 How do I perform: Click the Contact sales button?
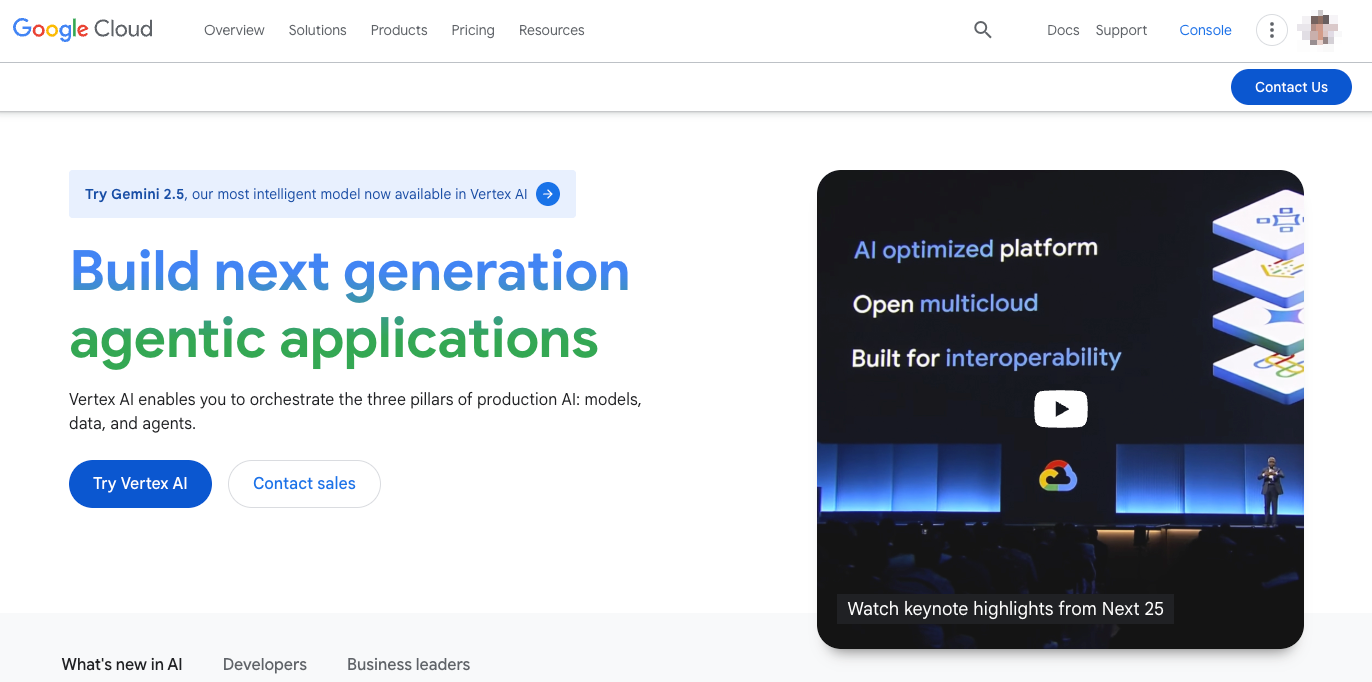pos(304,484)
